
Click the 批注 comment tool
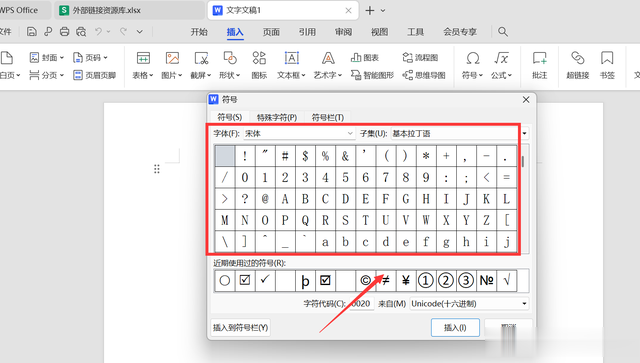pos(540,65)
